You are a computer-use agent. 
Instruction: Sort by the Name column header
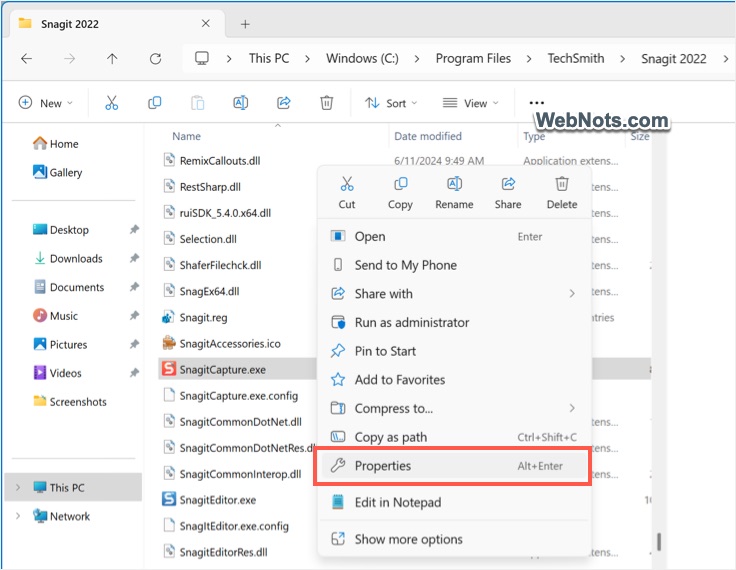[186, 136]
